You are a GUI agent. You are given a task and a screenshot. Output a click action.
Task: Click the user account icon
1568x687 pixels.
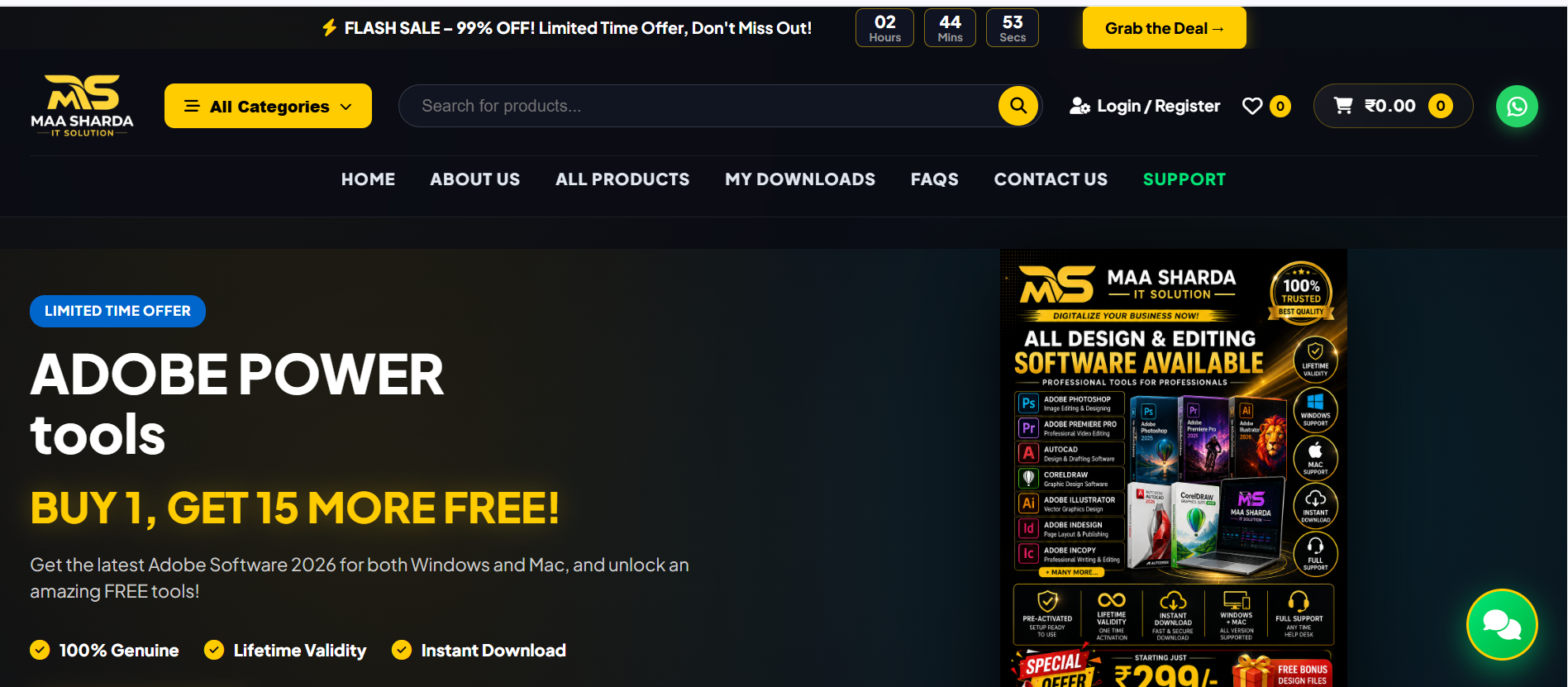coord(1079,106)
